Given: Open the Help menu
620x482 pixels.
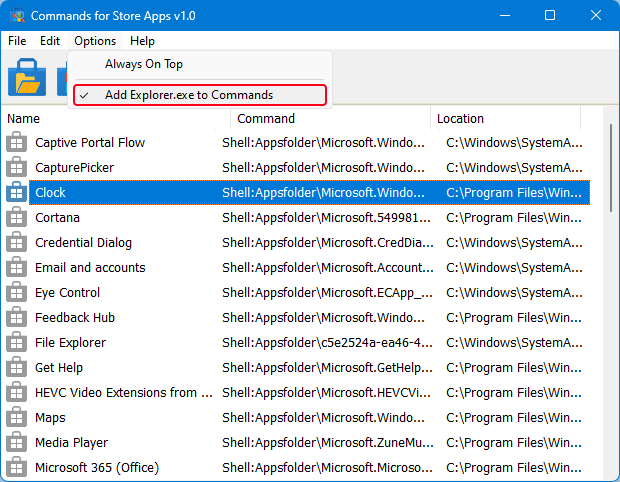Looking at the screenshot, I should coord(142,41).
